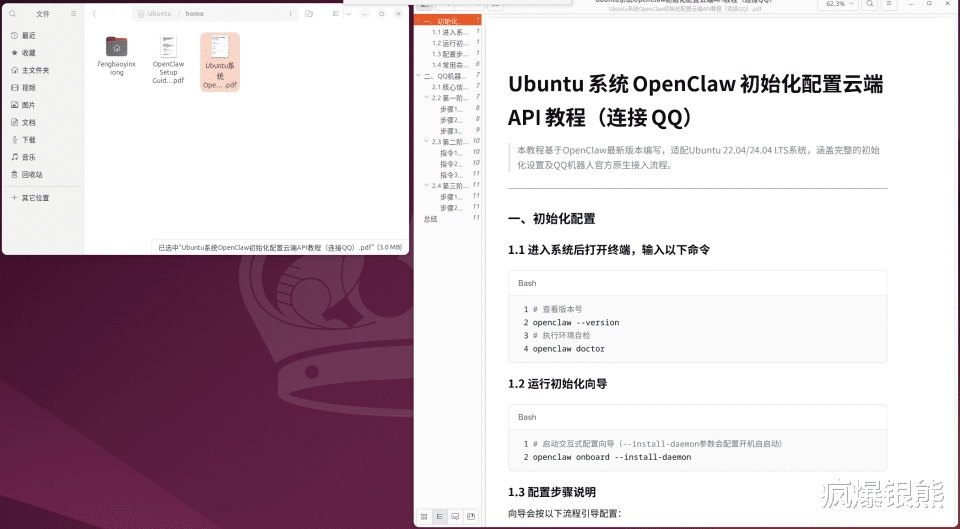Image resolution: width=960 pixels, height=529 pixels.
Task: Collapse 二、QQ机器 outline section
Action: coord(418,76)
